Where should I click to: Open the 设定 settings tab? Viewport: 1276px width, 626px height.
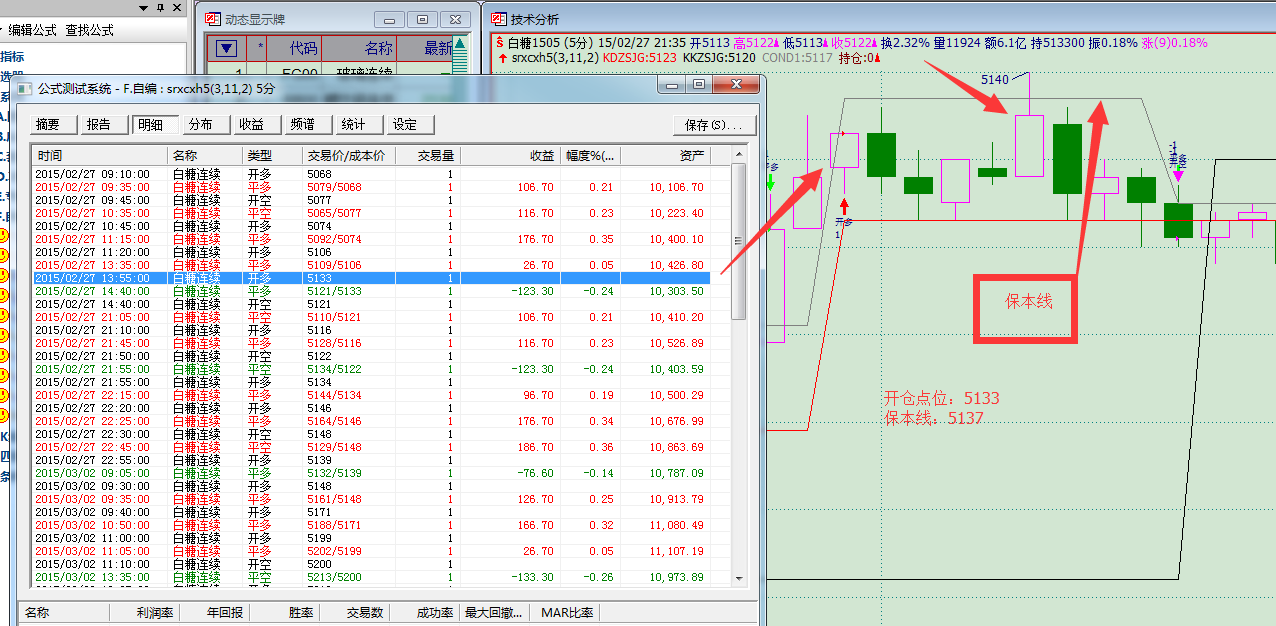click(405, 125)
